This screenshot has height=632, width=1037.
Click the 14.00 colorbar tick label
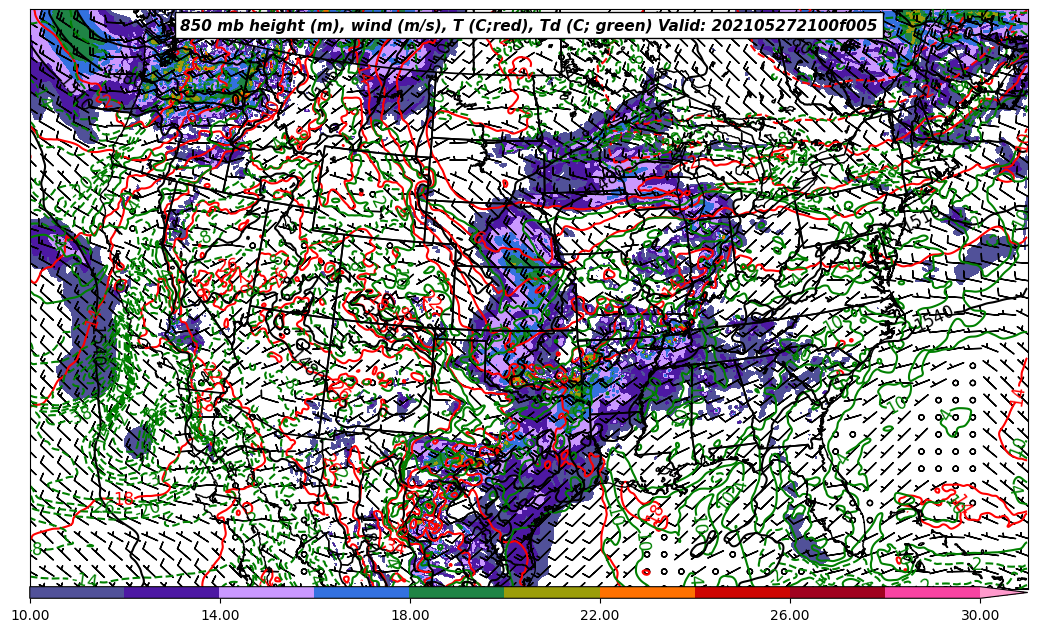pos(220,615)
